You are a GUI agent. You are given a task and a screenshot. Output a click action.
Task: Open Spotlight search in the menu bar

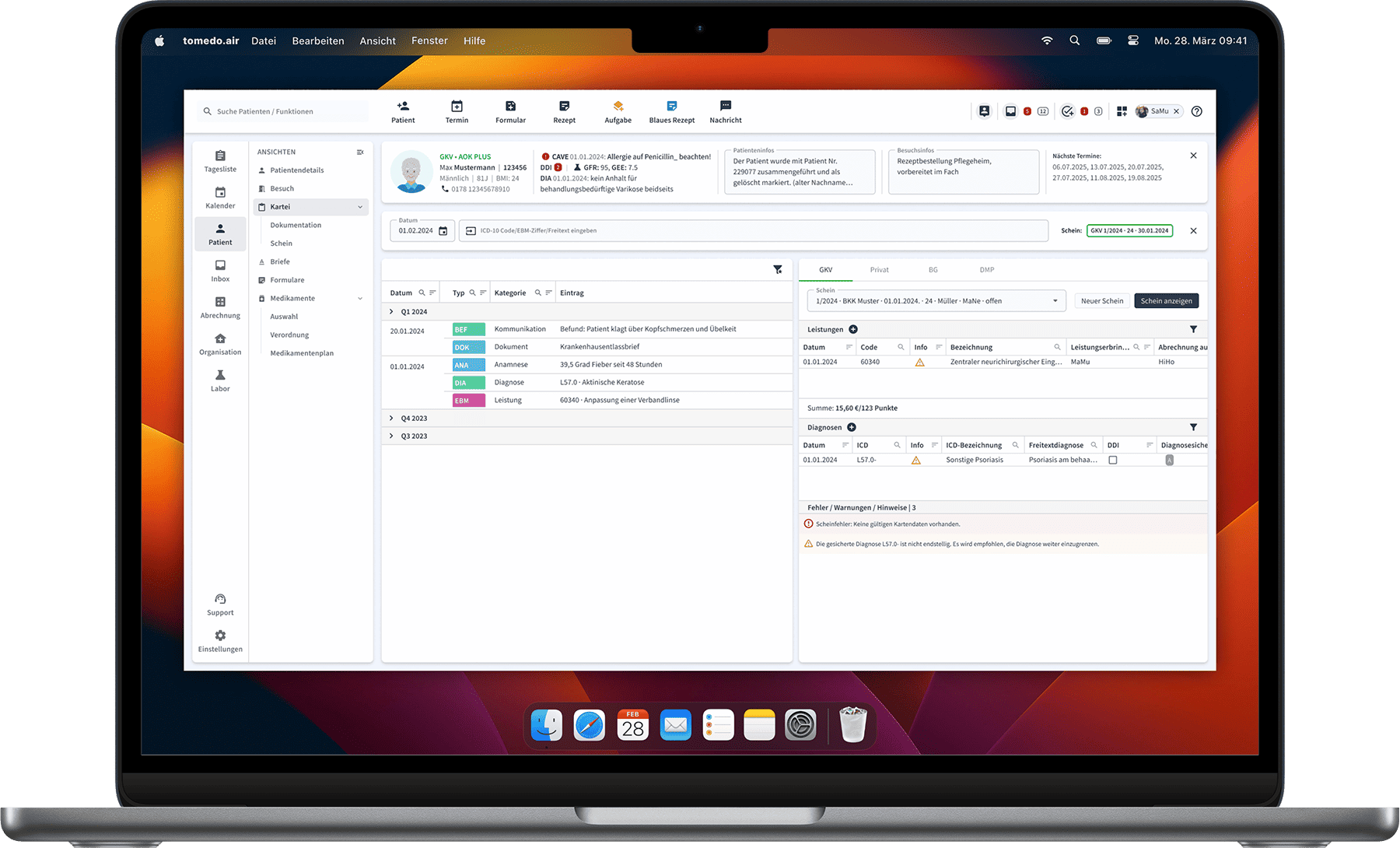coord(1074,40)
